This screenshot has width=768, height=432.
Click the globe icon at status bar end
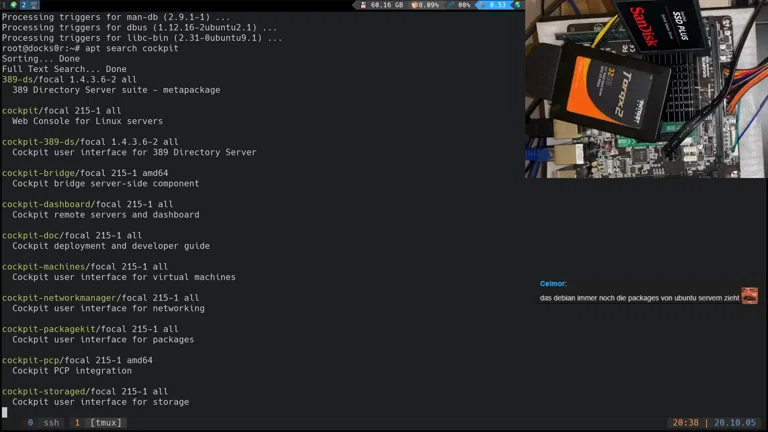(518, 5)
